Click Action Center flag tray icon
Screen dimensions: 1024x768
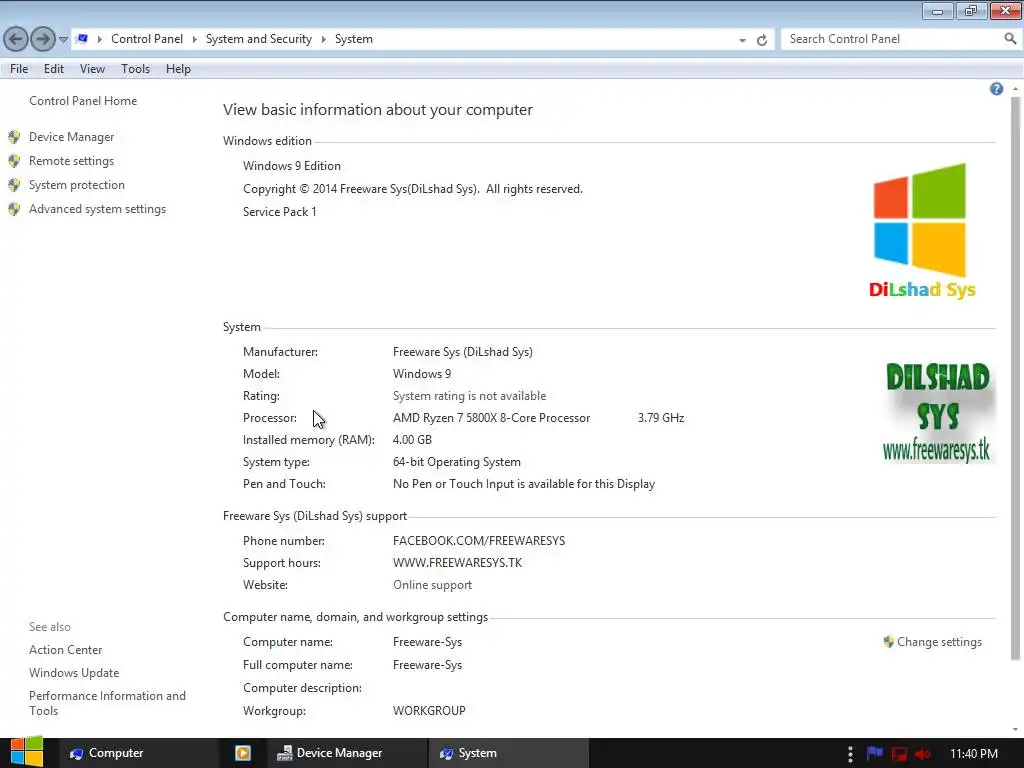[x=874, y=753]
